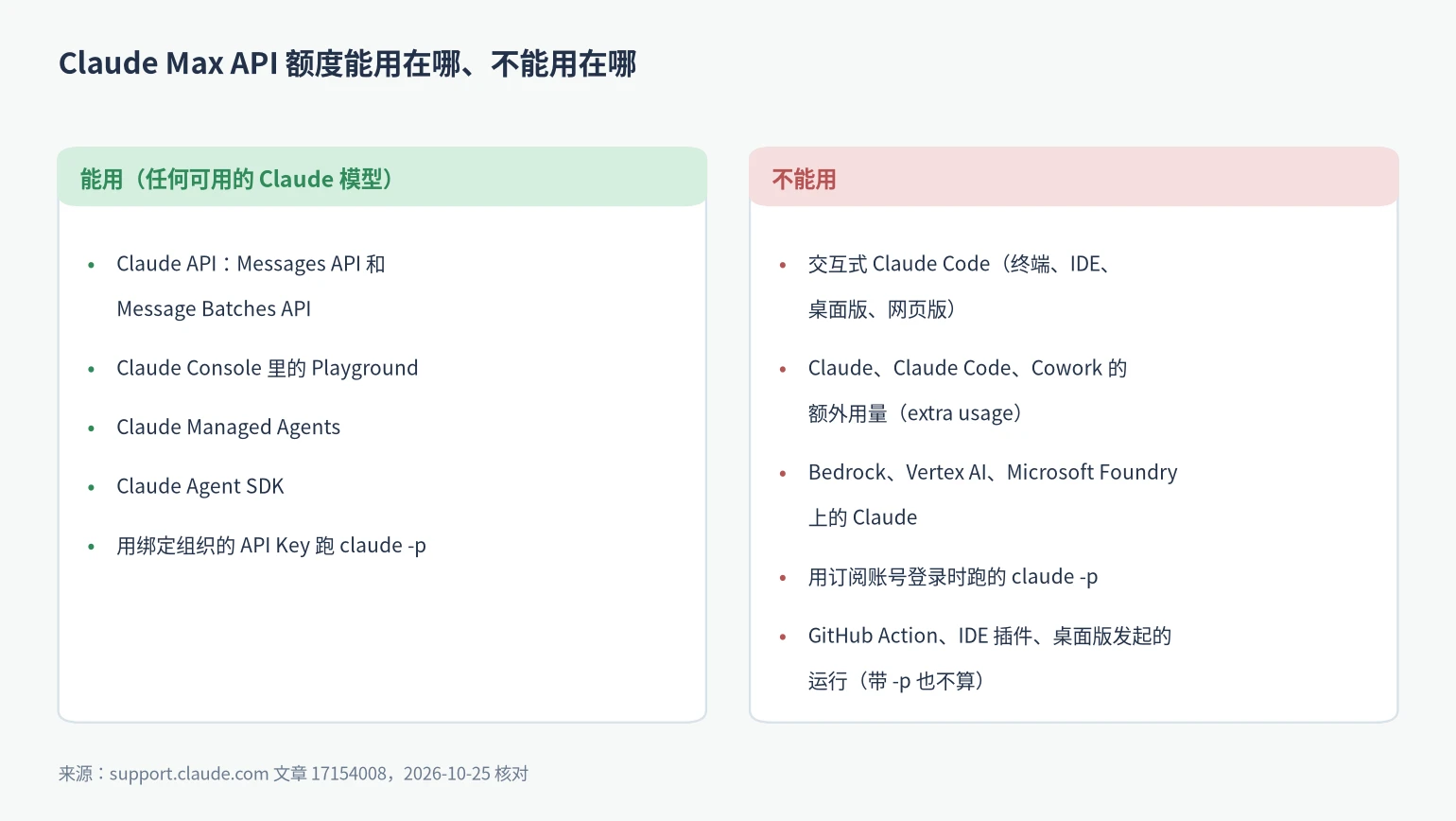Select the green header 能用（任何可用的 Claude 模型）

click(x=382, y=177)
